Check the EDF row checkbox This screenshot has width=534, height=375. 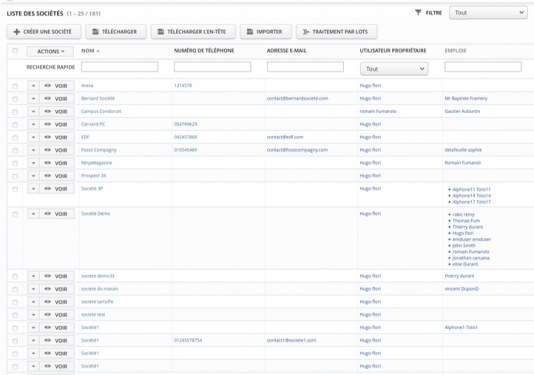(x=15, y=138)
